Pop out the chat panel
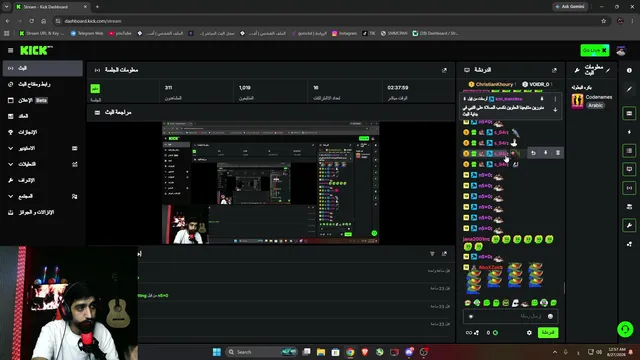The height and width of the screenshot is (360, 640). point(554,70)
